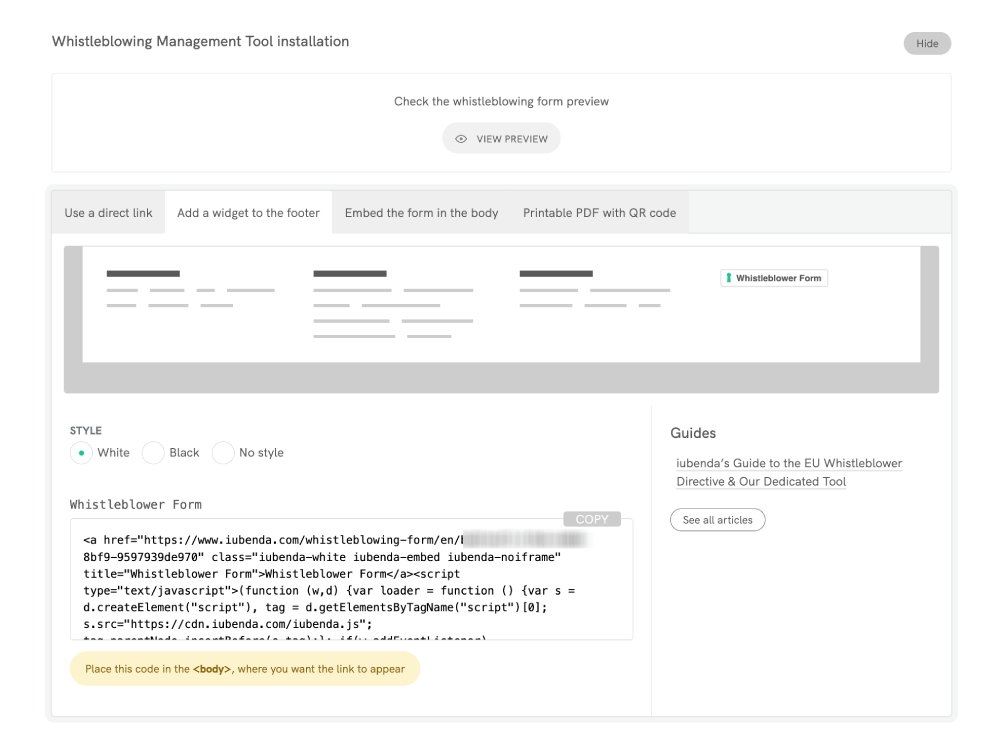1000x742 pixels.
Task: Open Embed the form in the body tab
Action: click(x=421, y=213)
